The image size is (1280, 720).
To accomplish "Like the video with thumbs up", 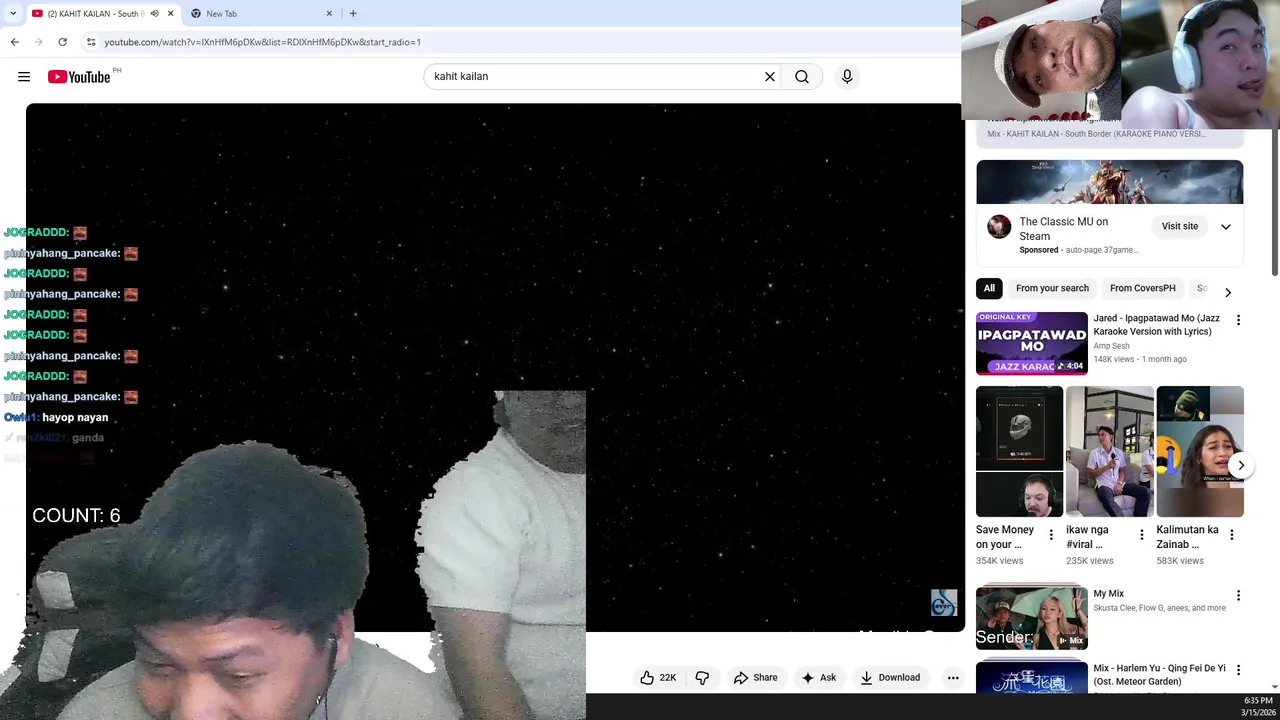I will click(x=648, y=677).
